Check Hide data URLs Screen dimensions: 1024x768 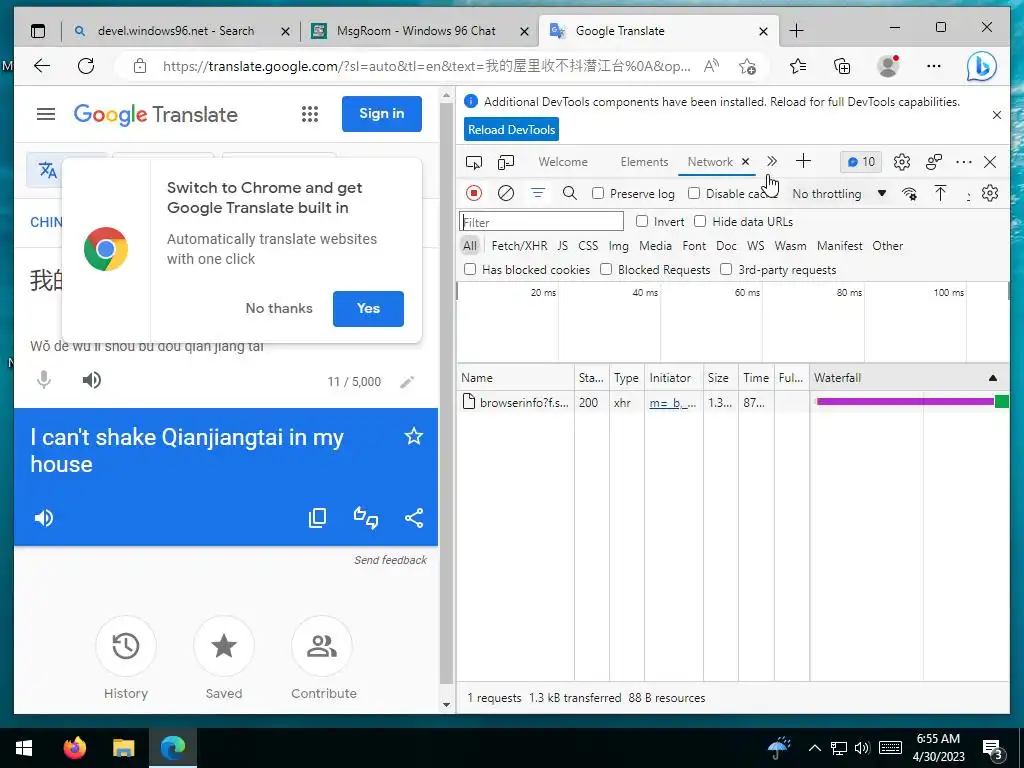click(700, 221)
